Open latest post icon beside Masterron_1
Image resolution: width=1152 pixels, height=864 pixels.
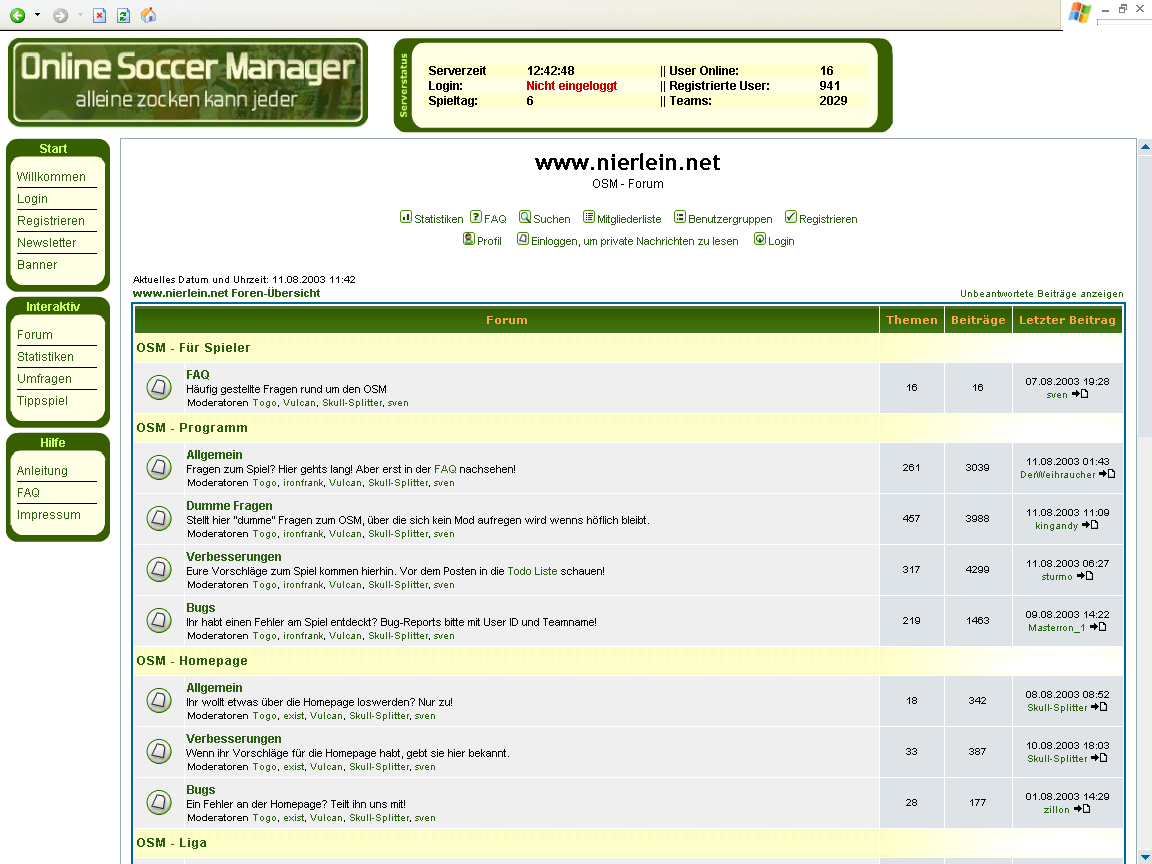click(1098, 627)
